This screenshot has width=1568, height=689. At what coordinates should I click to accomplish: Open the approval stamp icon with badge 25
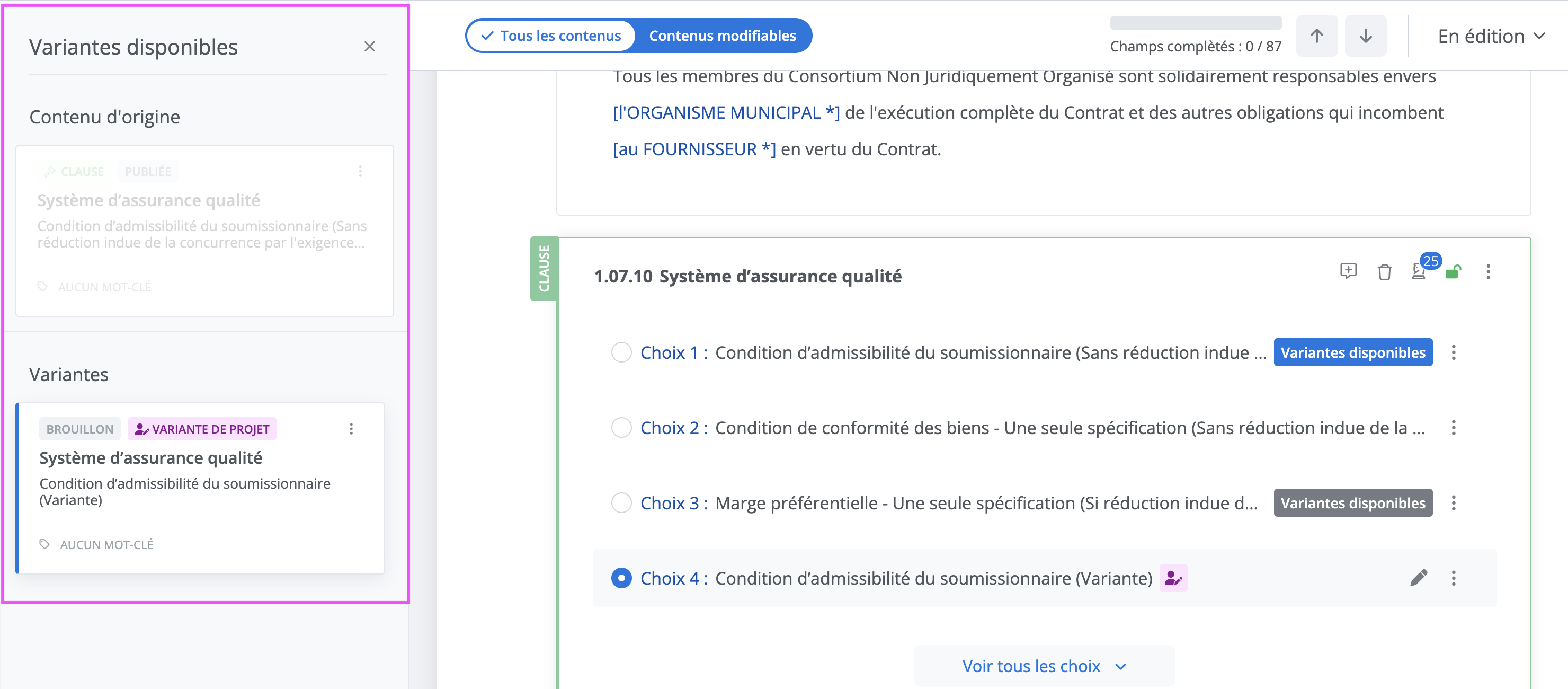pos(1419,272)
